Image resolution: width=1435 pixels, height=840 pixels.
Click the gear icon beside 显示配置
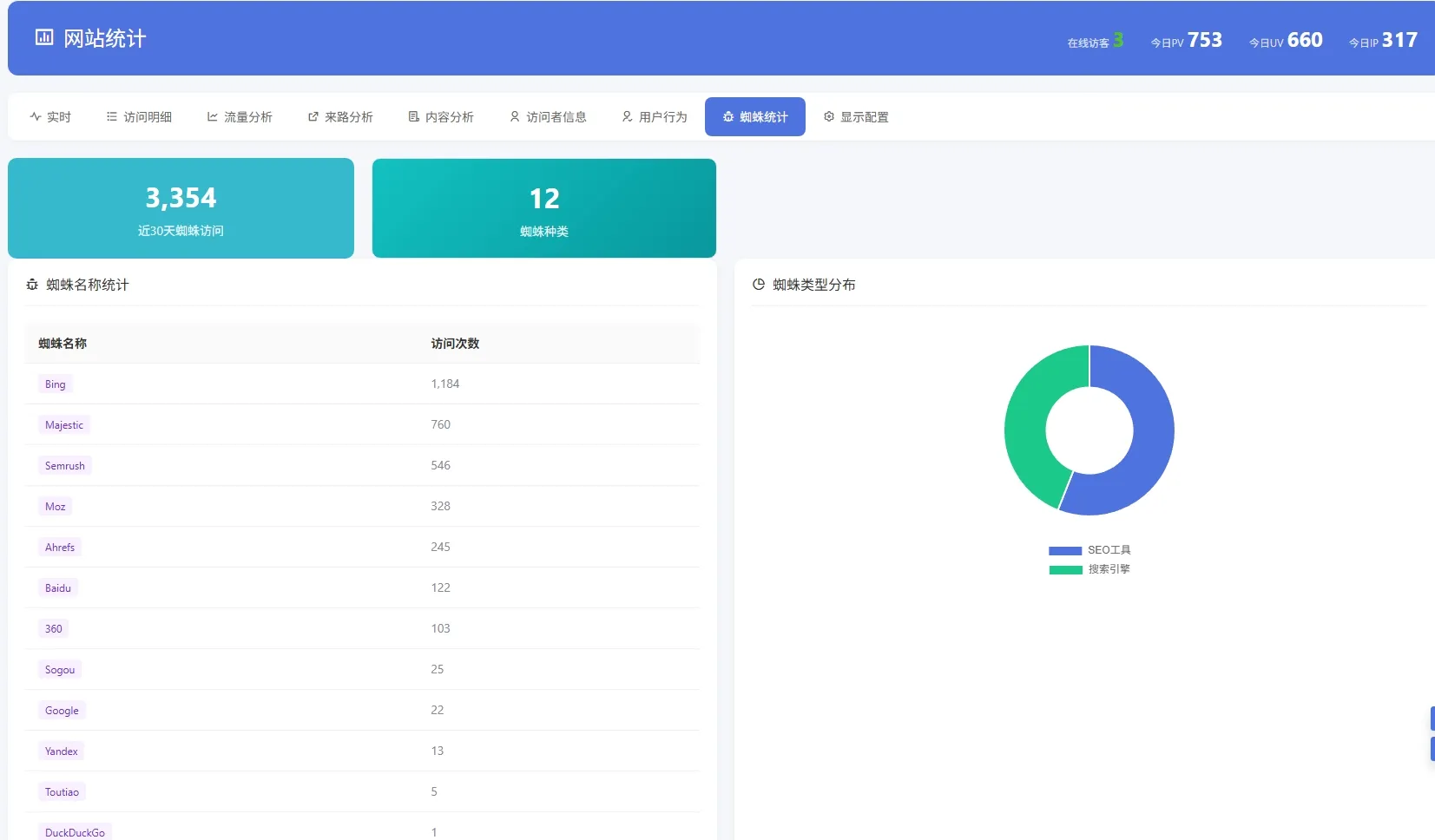pyautogui.click(x=829, y=116)
